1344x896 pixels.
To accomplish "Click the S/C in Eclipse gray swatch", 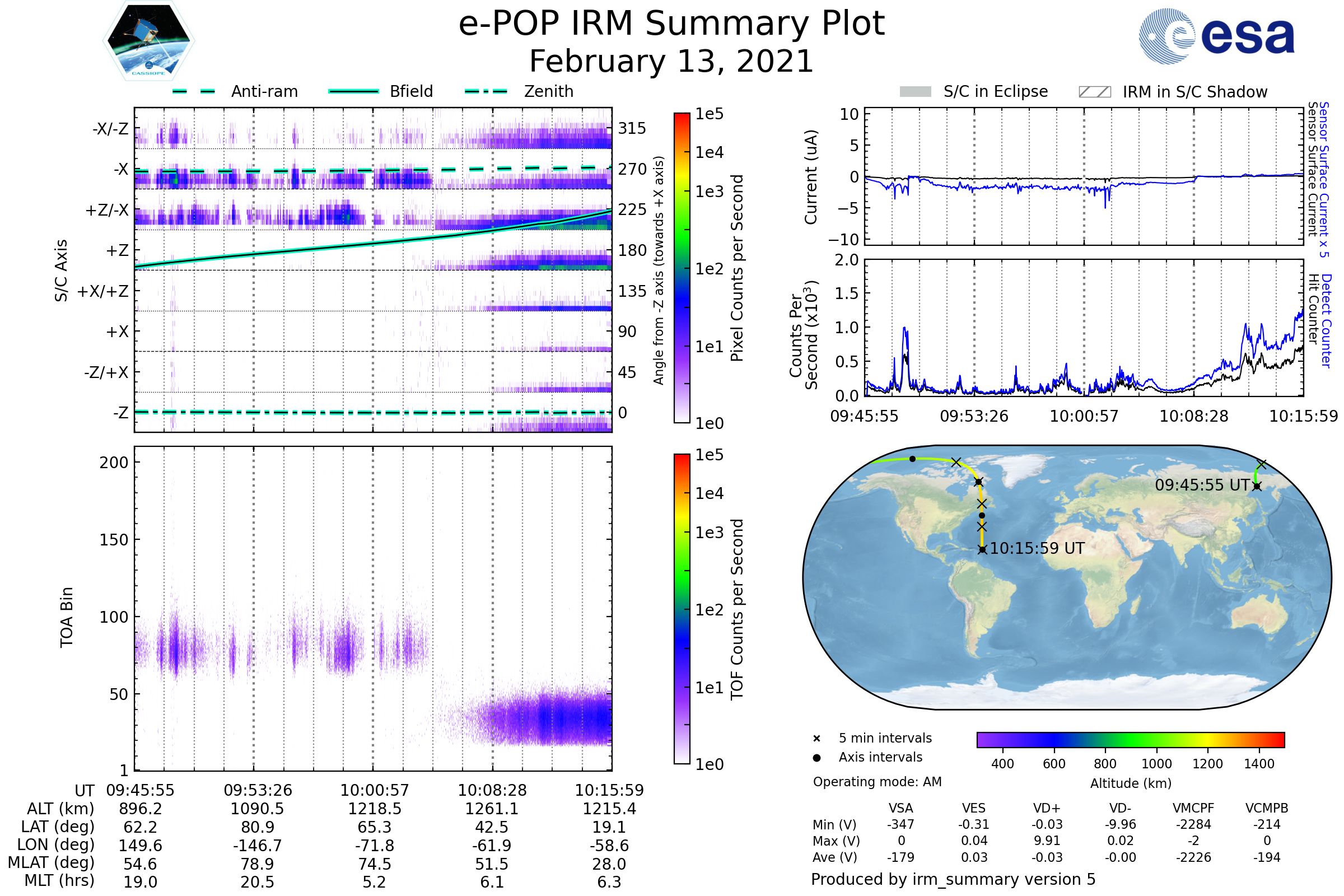I will point(915,92).
